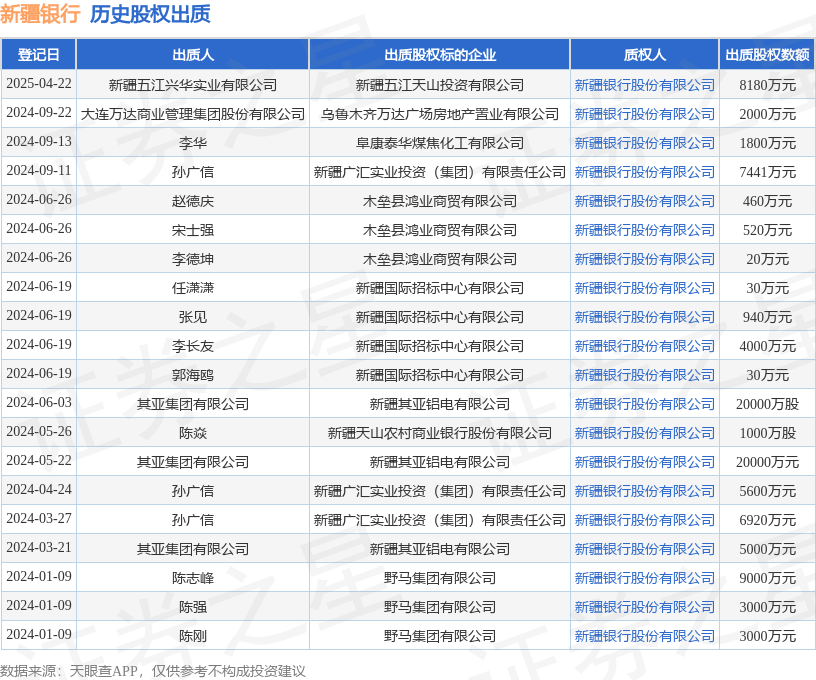
Task: Select the amount 5600万元
Action: pyautogui.click(x=768, y=491)
